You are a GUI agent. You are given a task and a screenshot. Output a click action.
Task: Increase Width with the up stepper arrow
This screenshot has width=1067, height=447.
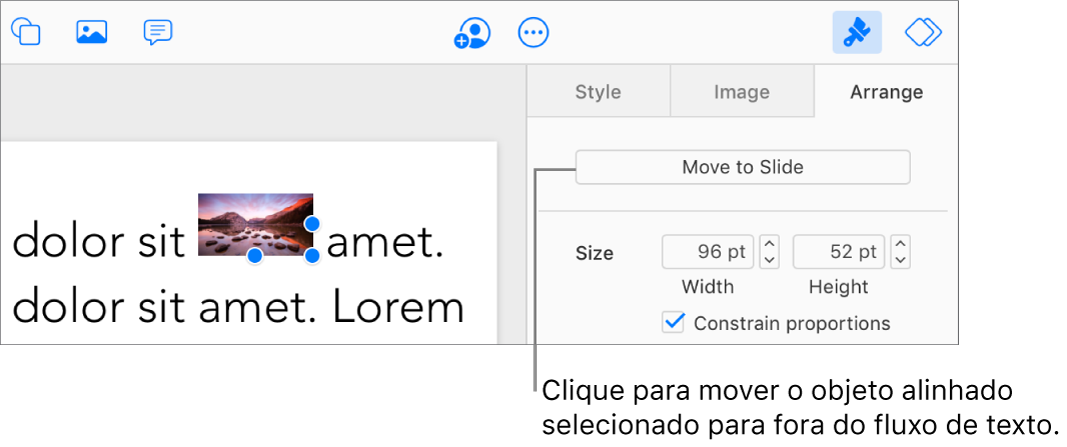coord(770,244)
